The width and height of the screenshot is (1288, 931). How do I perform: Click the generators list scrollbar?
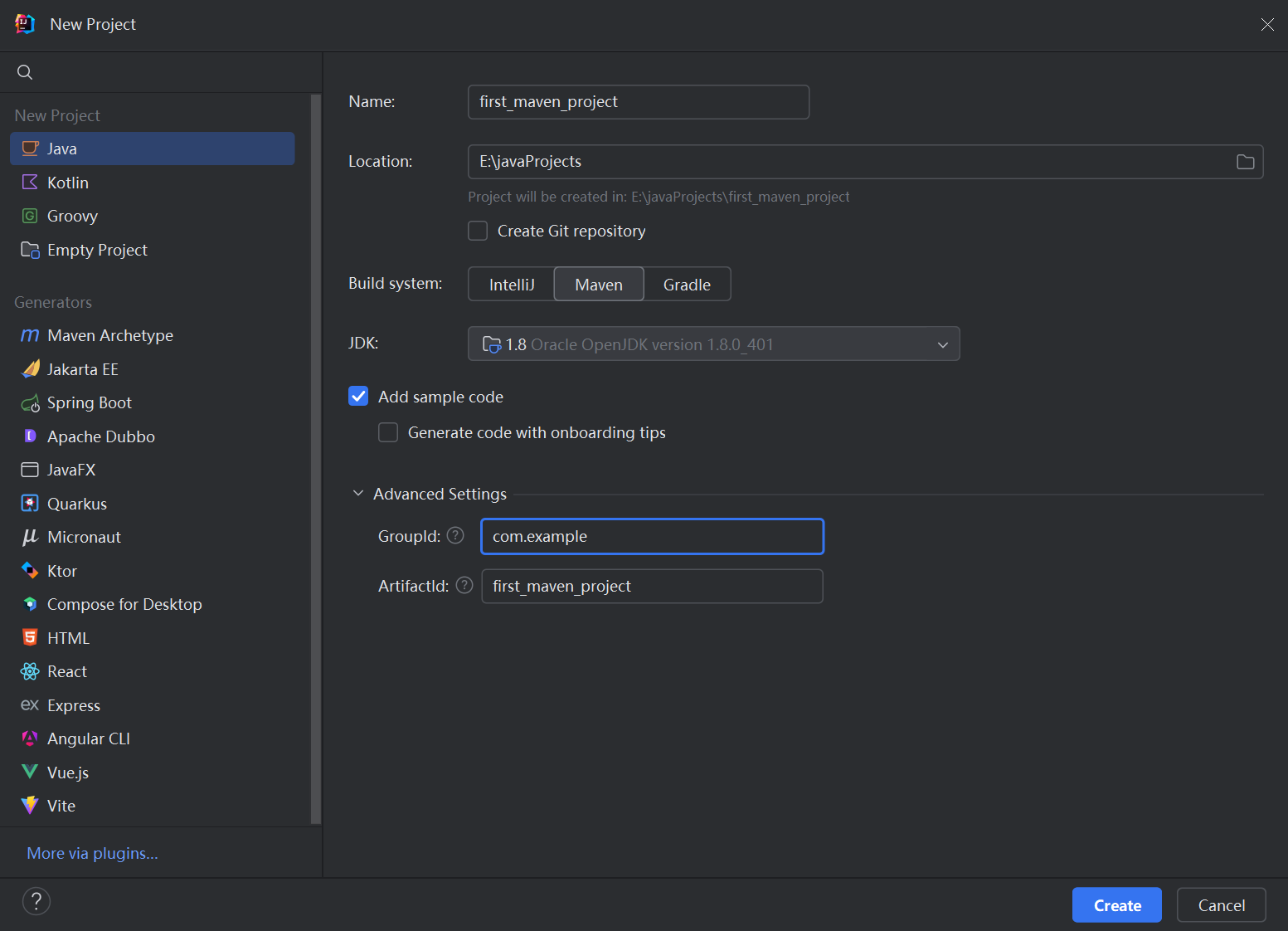coord(315,459)
